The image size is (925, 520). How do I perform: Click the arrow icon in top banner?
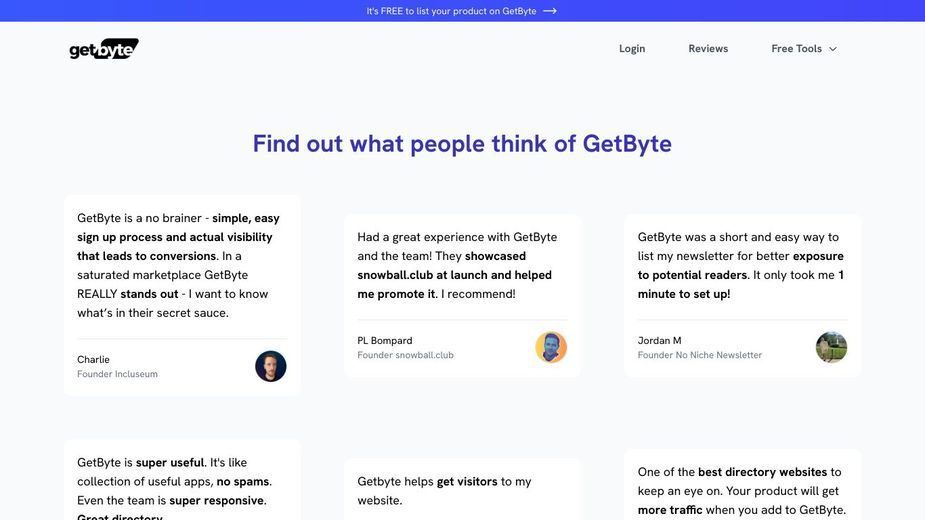coord(550,11)
